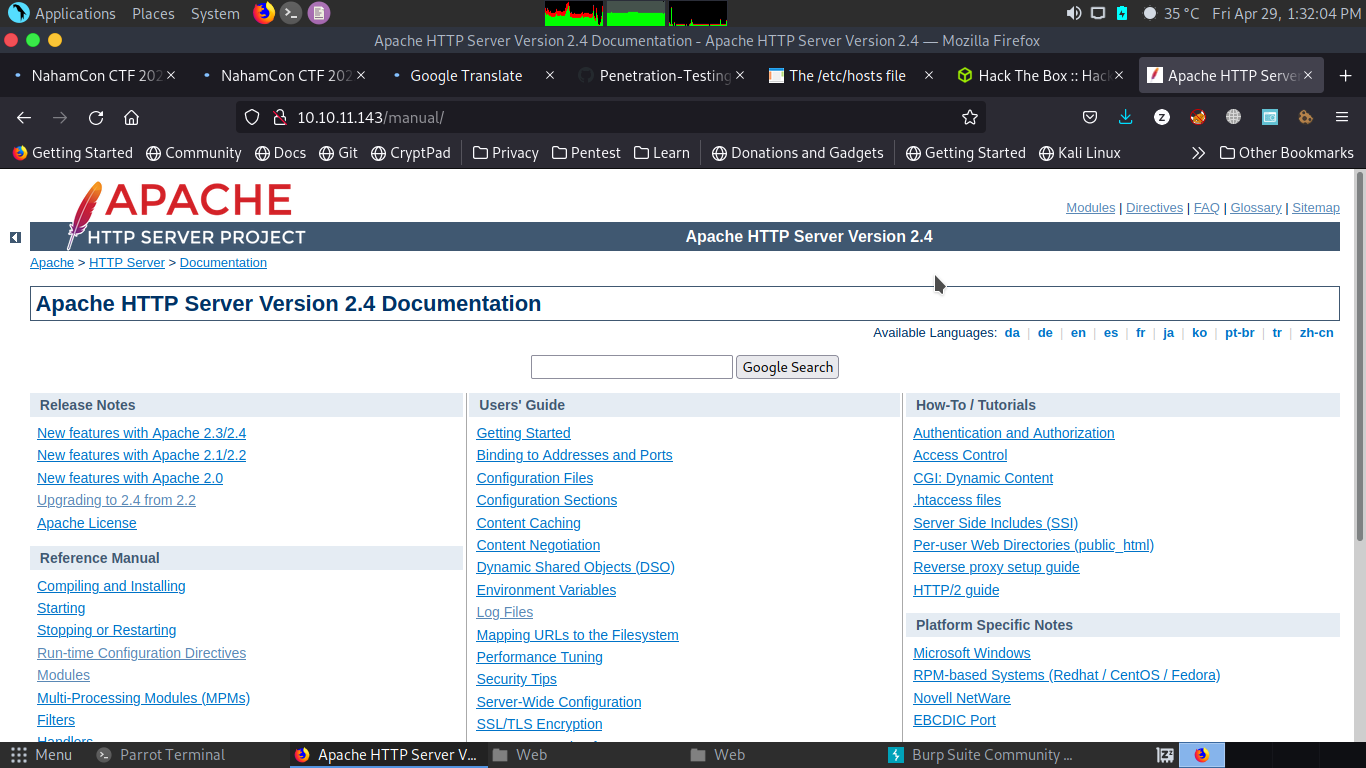Save page to Pocket
The image size is (1366, 768).
(1090, 117)
